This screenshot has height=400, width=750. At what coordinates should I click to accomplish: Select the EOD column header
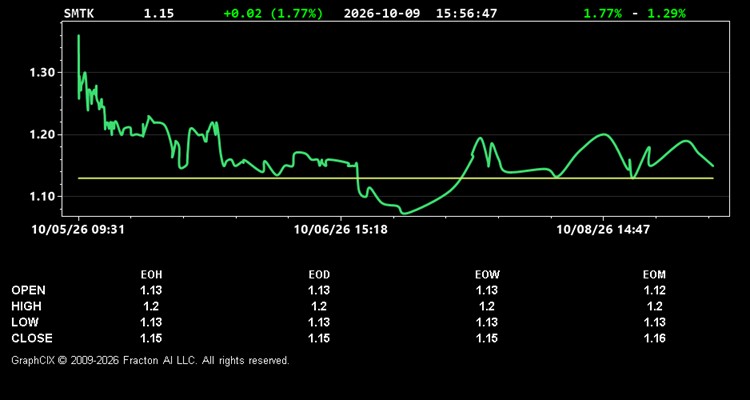click(x=319, y=275)
